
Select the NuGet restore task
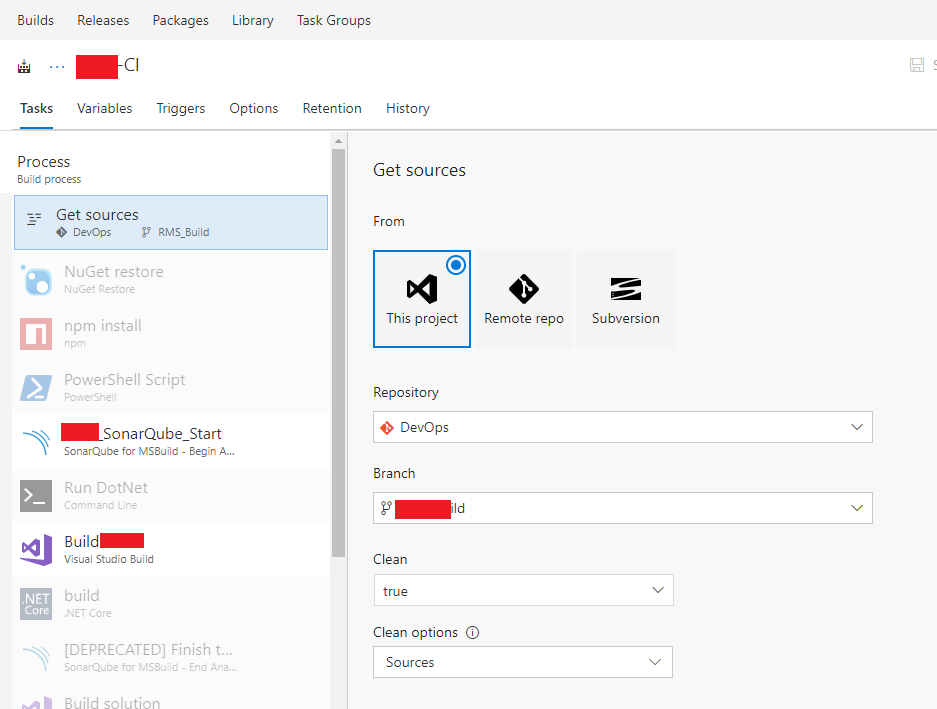[x=170, y=279]
